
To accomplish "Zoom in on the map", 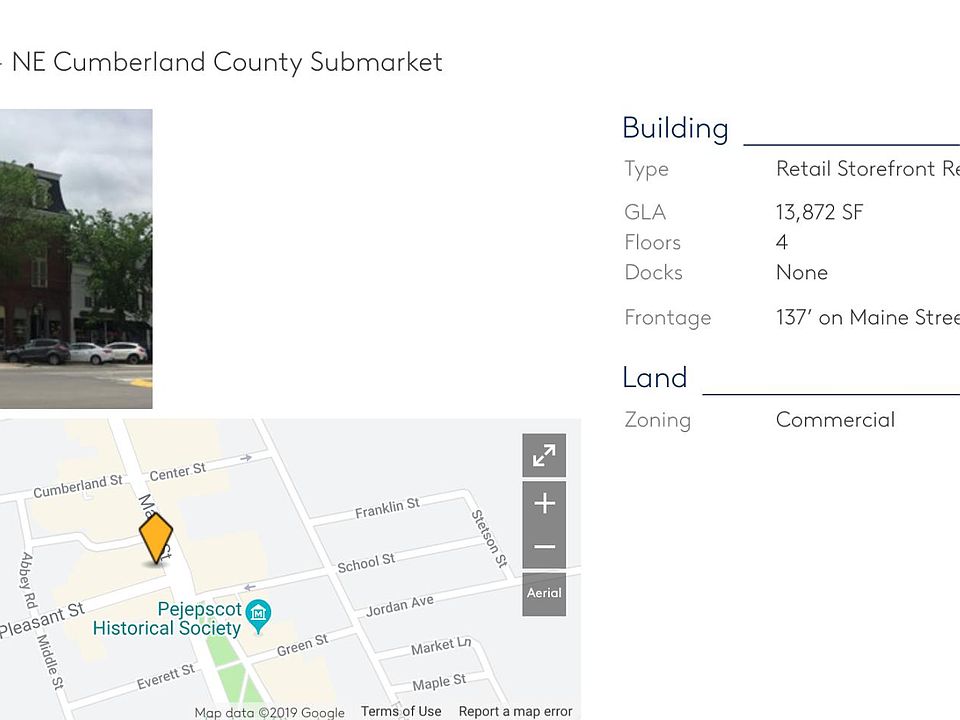I will (544, 503).
